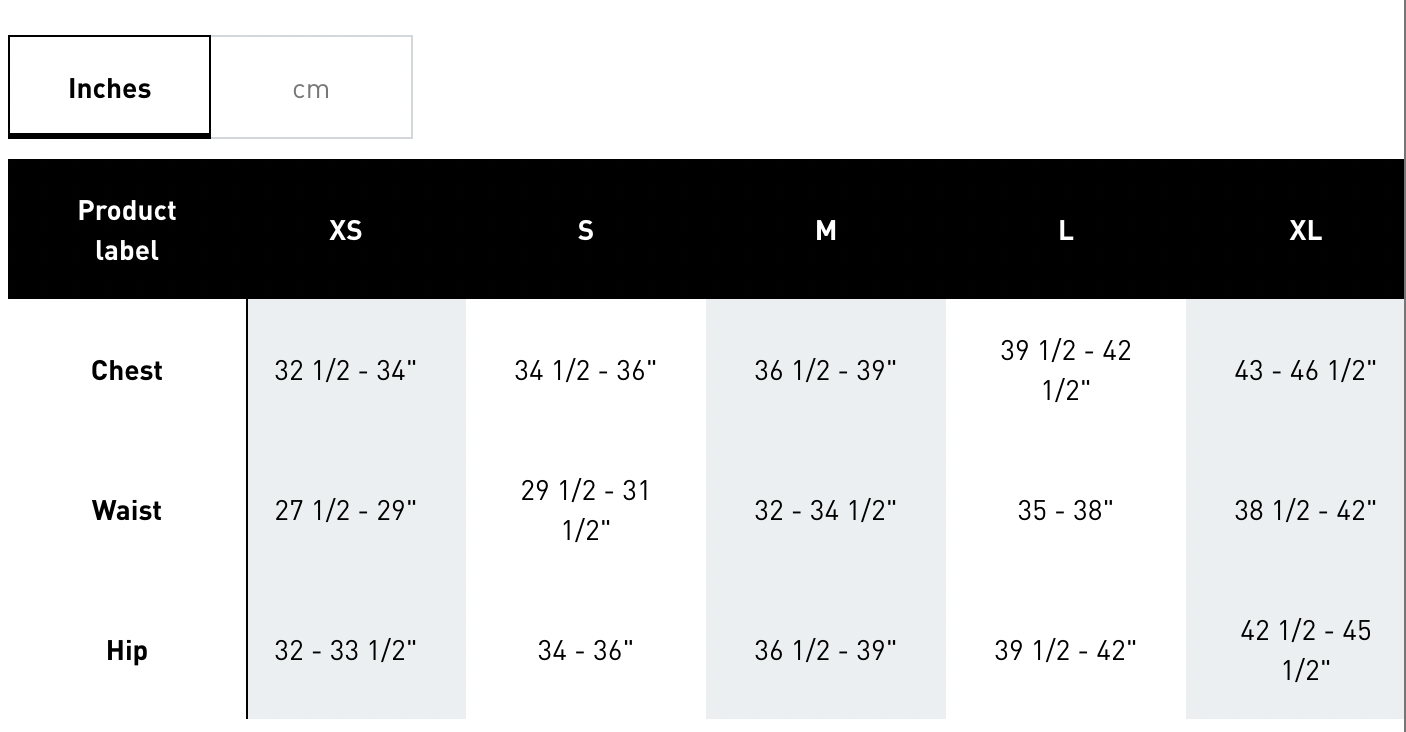The image size is (1406, 732).
Task: Select the M size column header
Action: (826, 230)
